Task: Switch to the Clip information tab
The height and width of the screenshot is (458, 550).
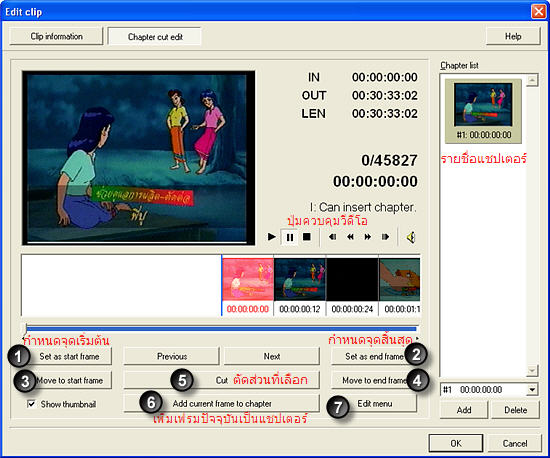Action: click(56, 36)
